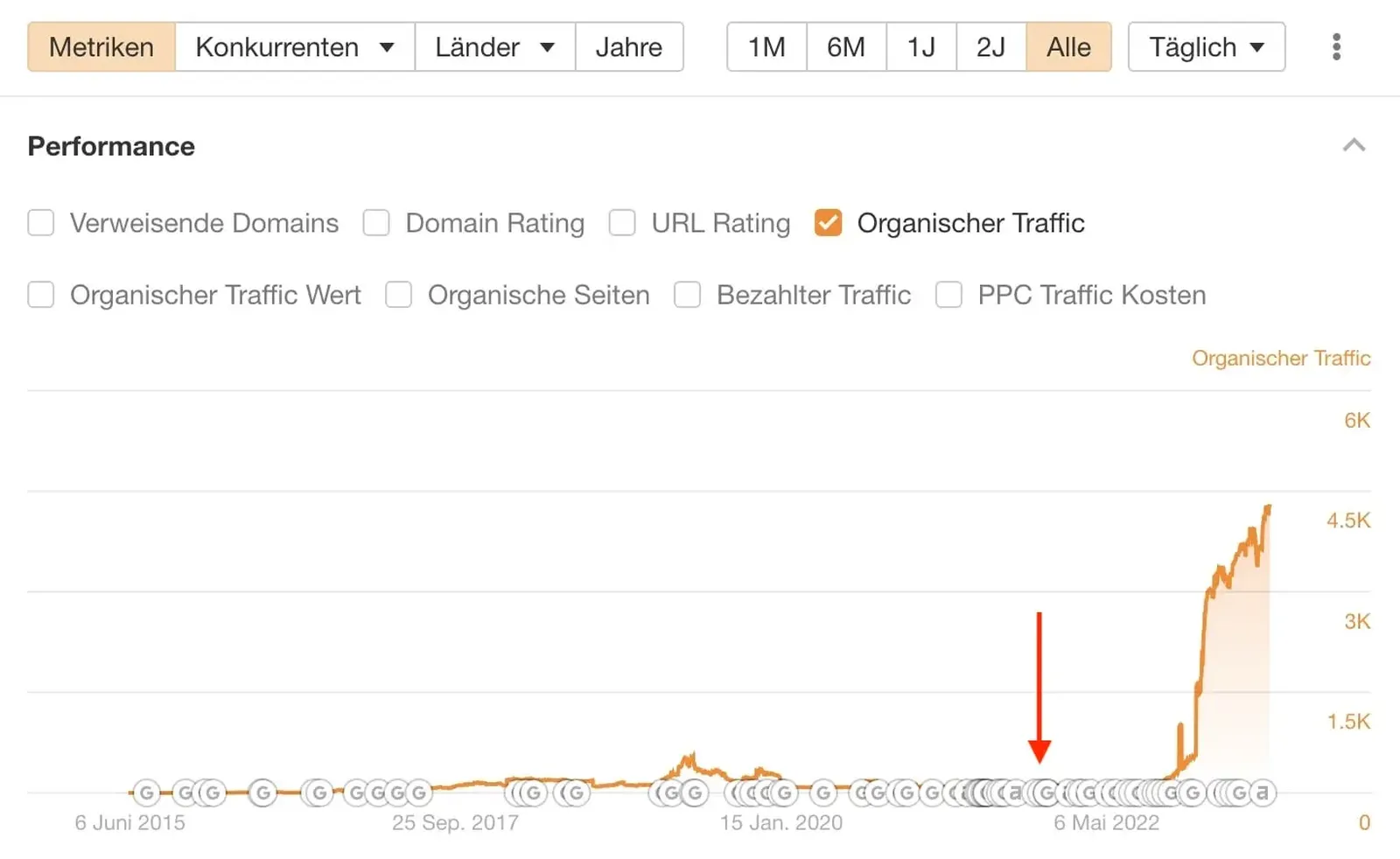Expand the Länder dropdown
1400x859 pixels.
click(x=494, y=47)
